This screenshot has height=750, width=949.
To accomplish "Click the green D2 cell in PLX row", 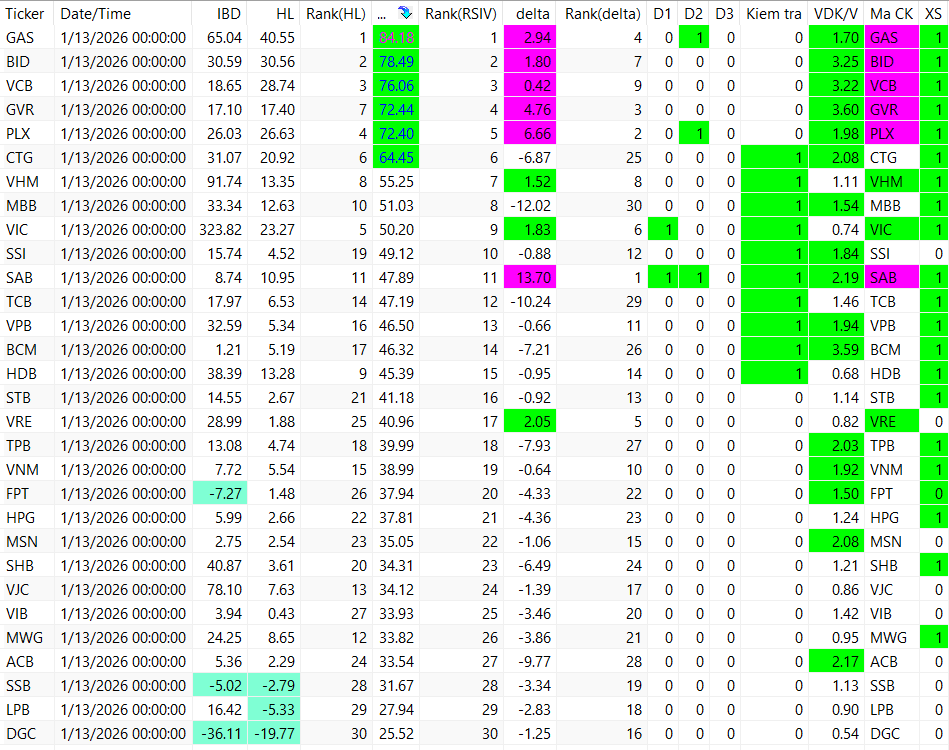I will tap(694, 134).
